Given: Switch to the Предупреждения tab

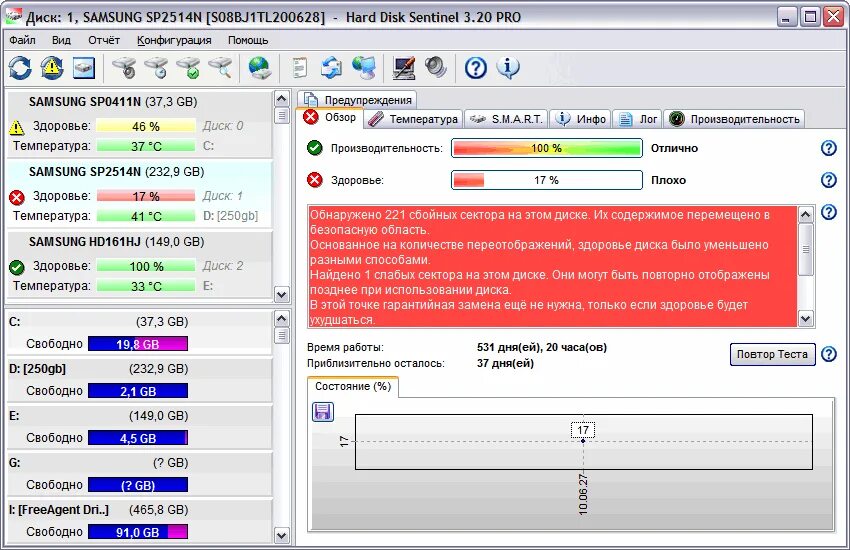Looking at the screenshot, I should click(358, 100).
